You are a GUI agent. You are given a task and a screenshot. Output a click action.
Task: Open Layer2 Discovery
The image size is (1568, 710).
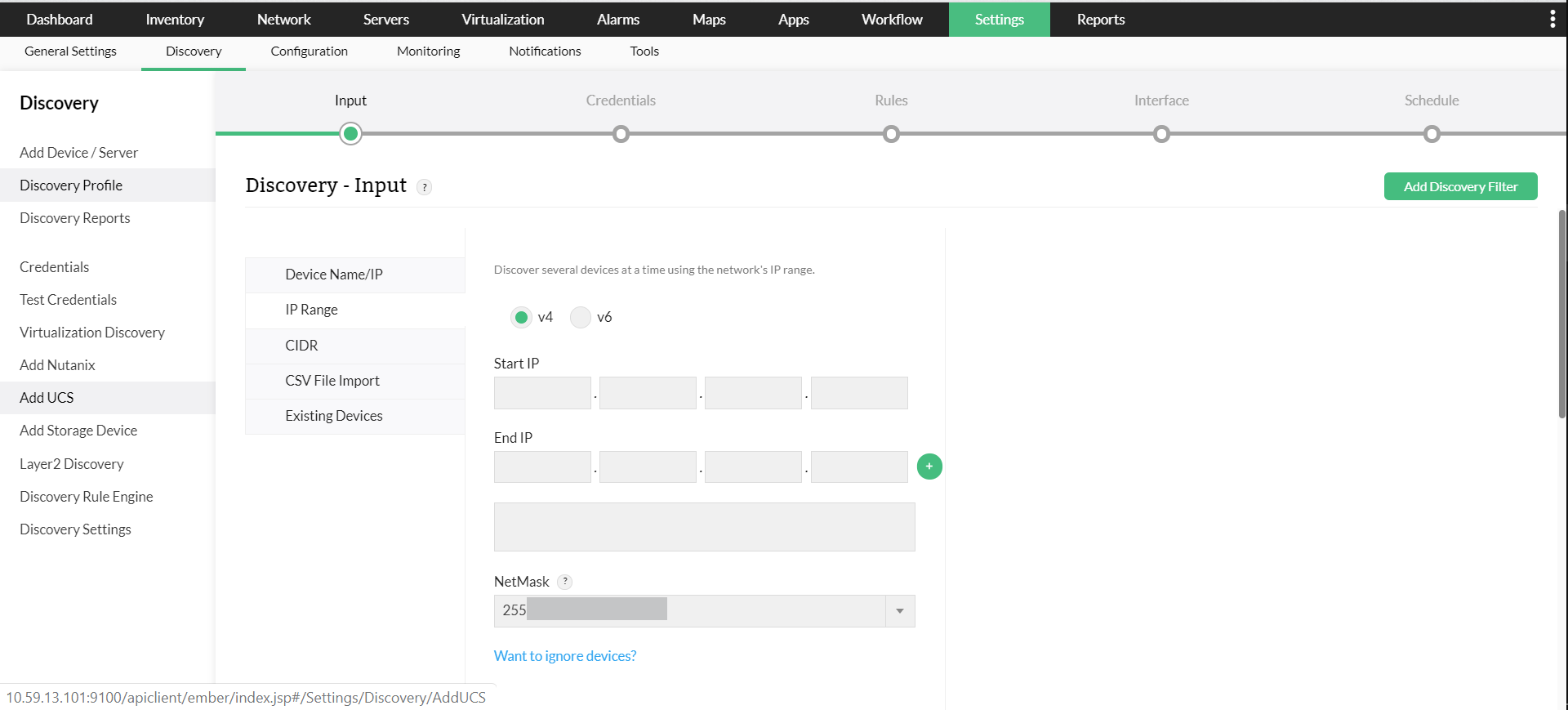tap(72, 464)
